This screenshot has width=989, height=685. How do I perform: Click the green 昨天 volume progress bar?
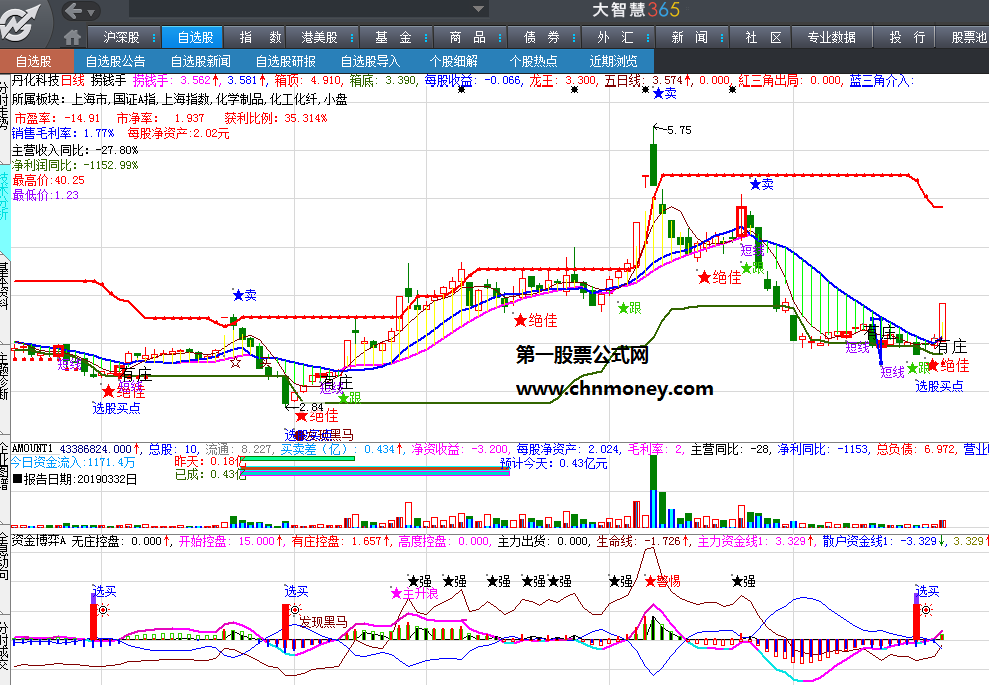(x=298, y=459)
